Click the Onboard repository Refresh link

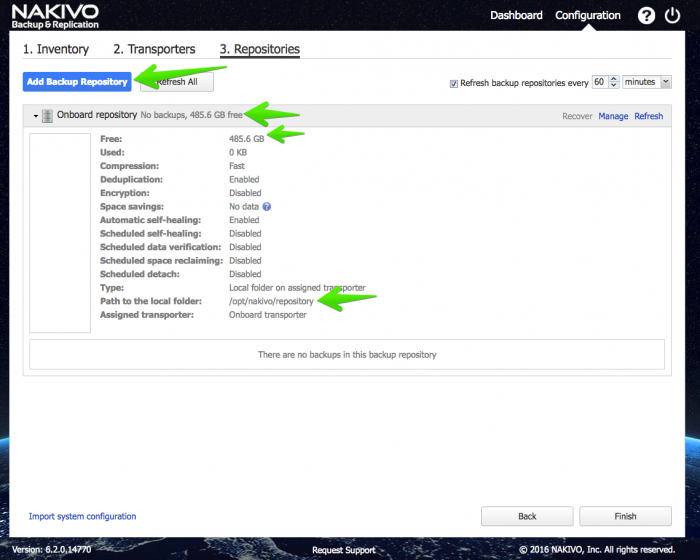(649, 116)
